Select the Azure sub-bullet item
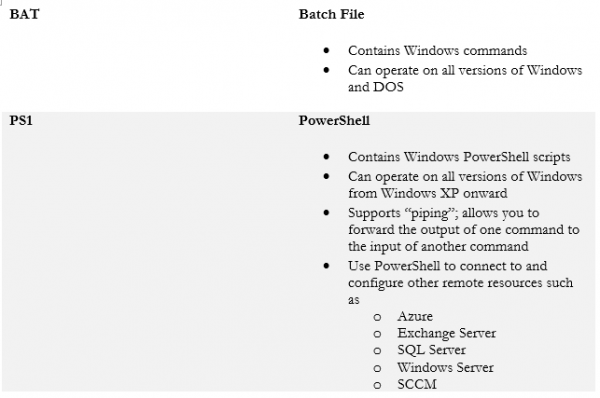This screenshot has height=398, width=600. [415, 316]
